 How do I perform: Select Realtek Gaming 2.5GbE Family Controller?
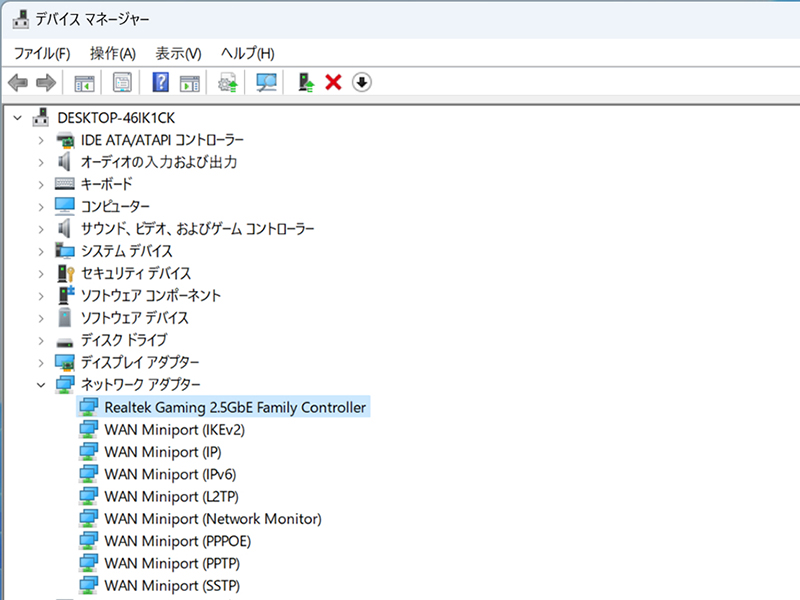tap(234, 407)
